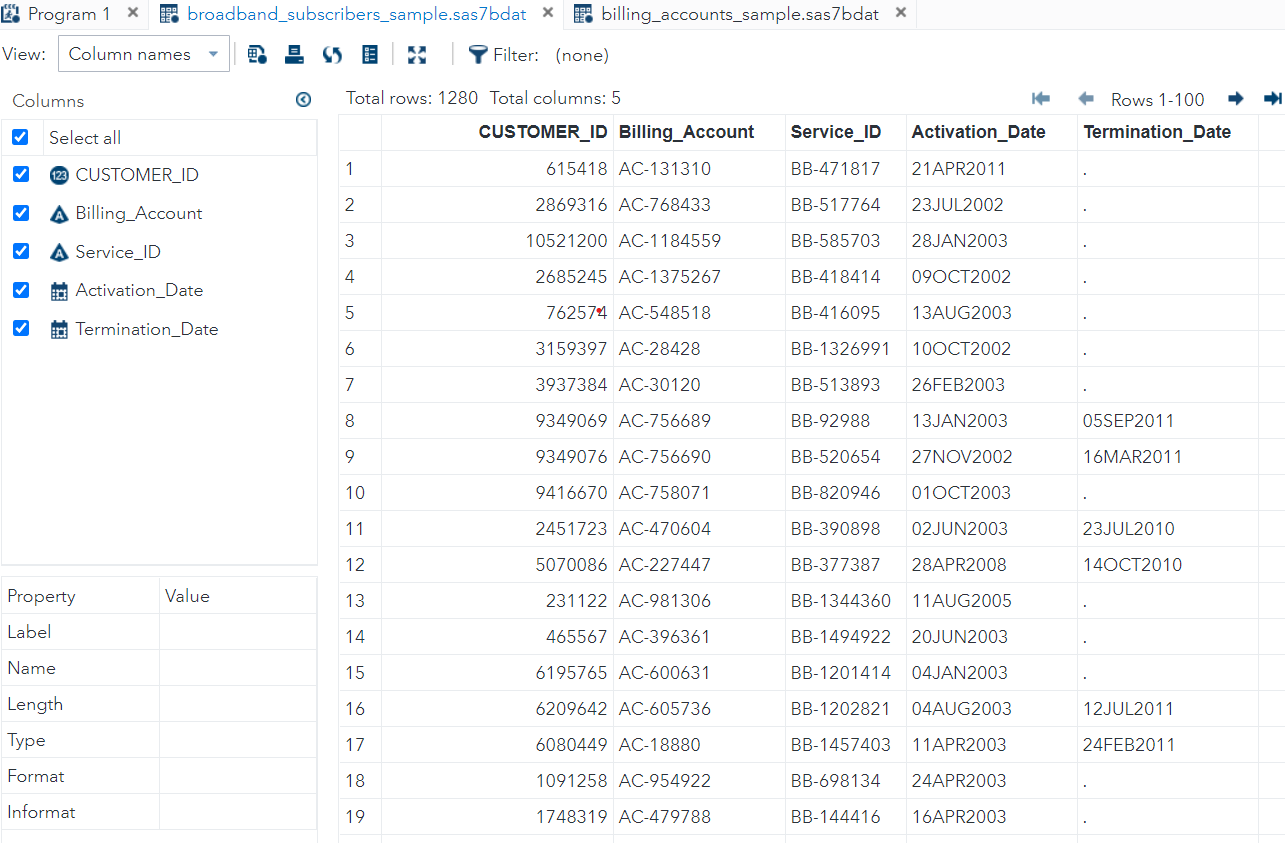Image resolution: width=1285 pixels, height=843 pixels.
Task: Click the activation date cell 04AUG2003
Action: 992,709
